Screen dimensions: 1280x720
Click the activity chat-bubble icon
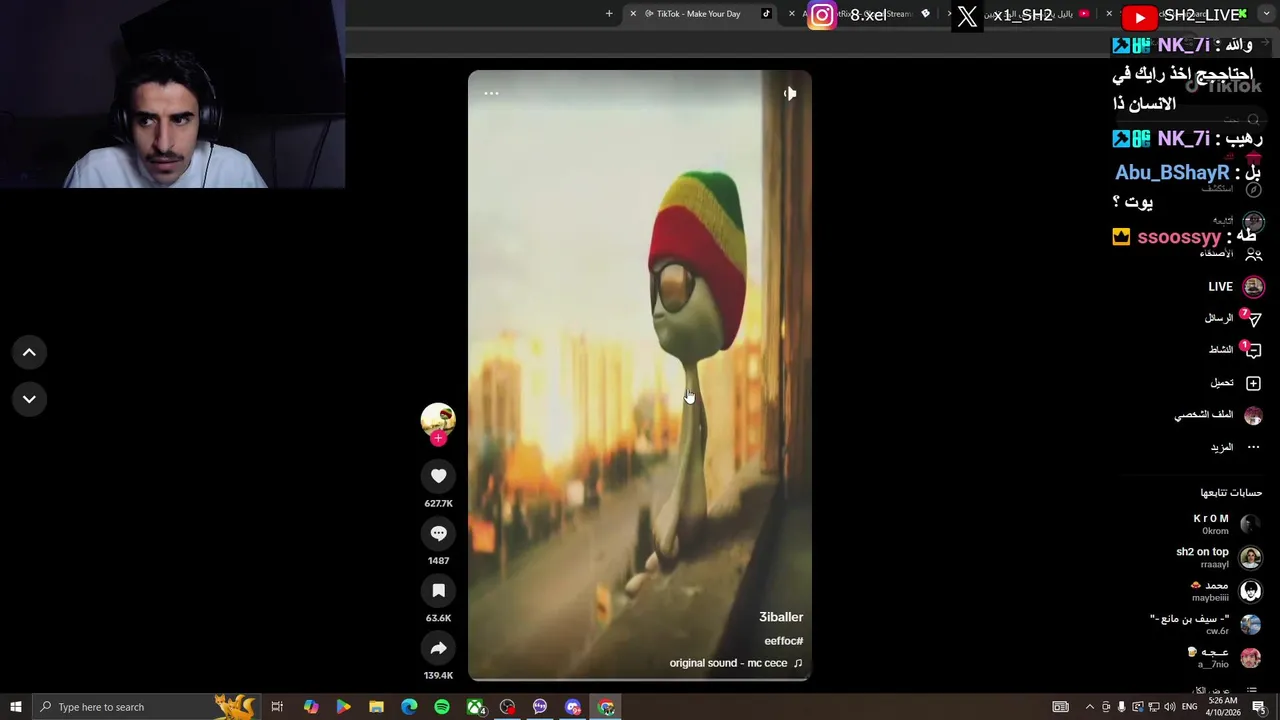point(1254,351)
